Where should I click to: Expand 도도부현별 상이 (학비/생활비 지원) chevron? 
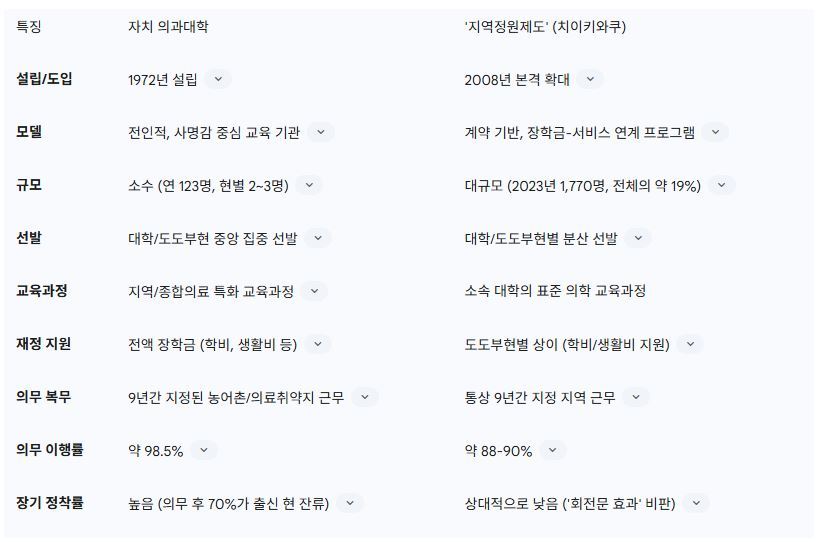(690, 344)
